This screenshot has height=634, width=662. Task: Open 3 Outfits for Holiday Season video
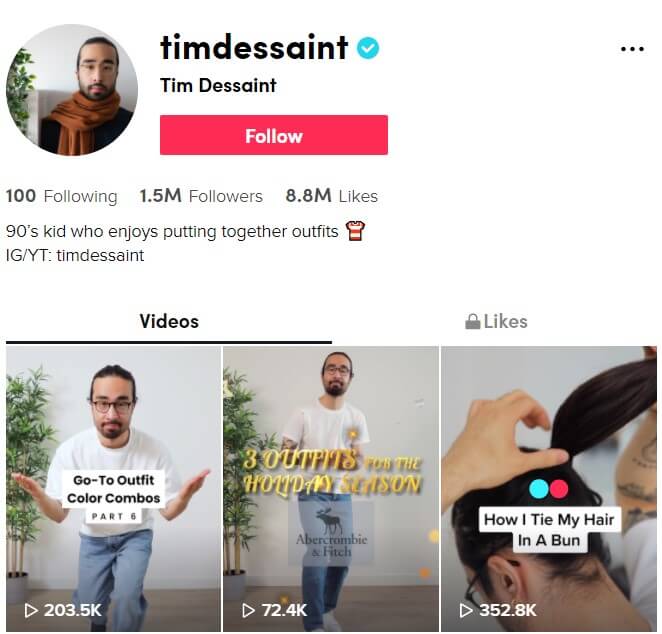(331, 489)
